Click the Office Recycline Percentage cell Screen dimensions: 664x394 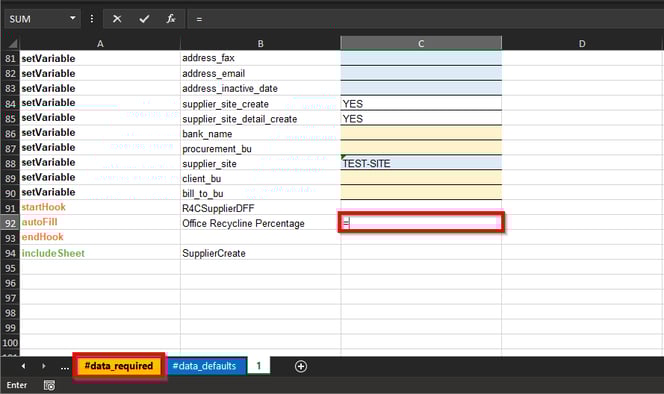[260, 223]
